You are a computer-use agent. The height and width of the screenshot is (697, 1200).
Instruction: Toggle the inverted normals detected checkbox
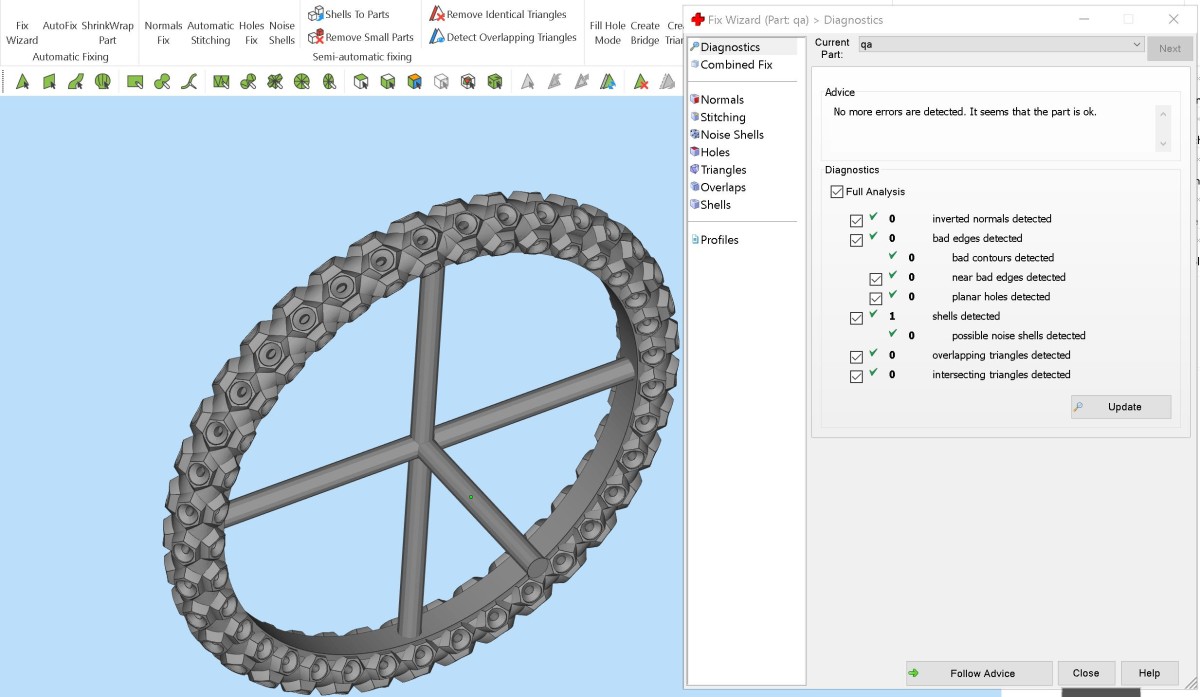coord(856,220)
